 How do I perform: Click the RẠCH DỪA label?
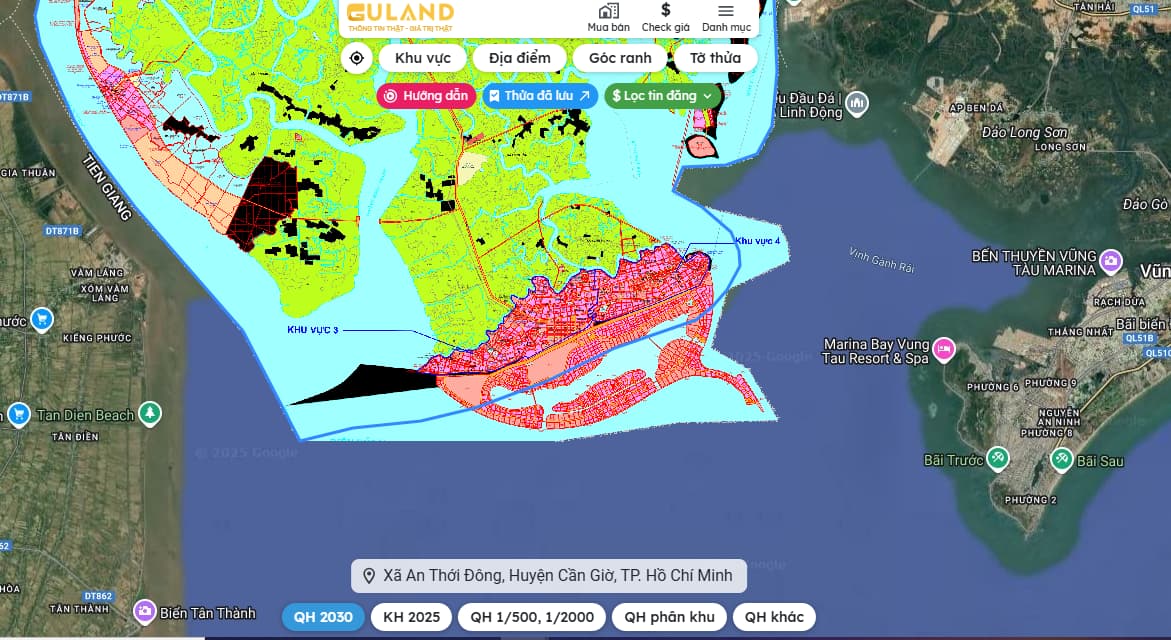click(x=1119, y=302)
